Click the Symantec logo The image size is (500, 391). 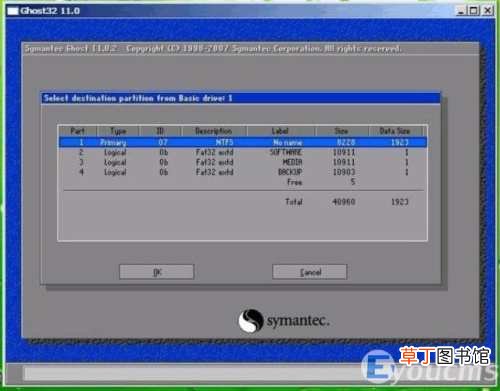pyautogui.click(x=284, y=321)
